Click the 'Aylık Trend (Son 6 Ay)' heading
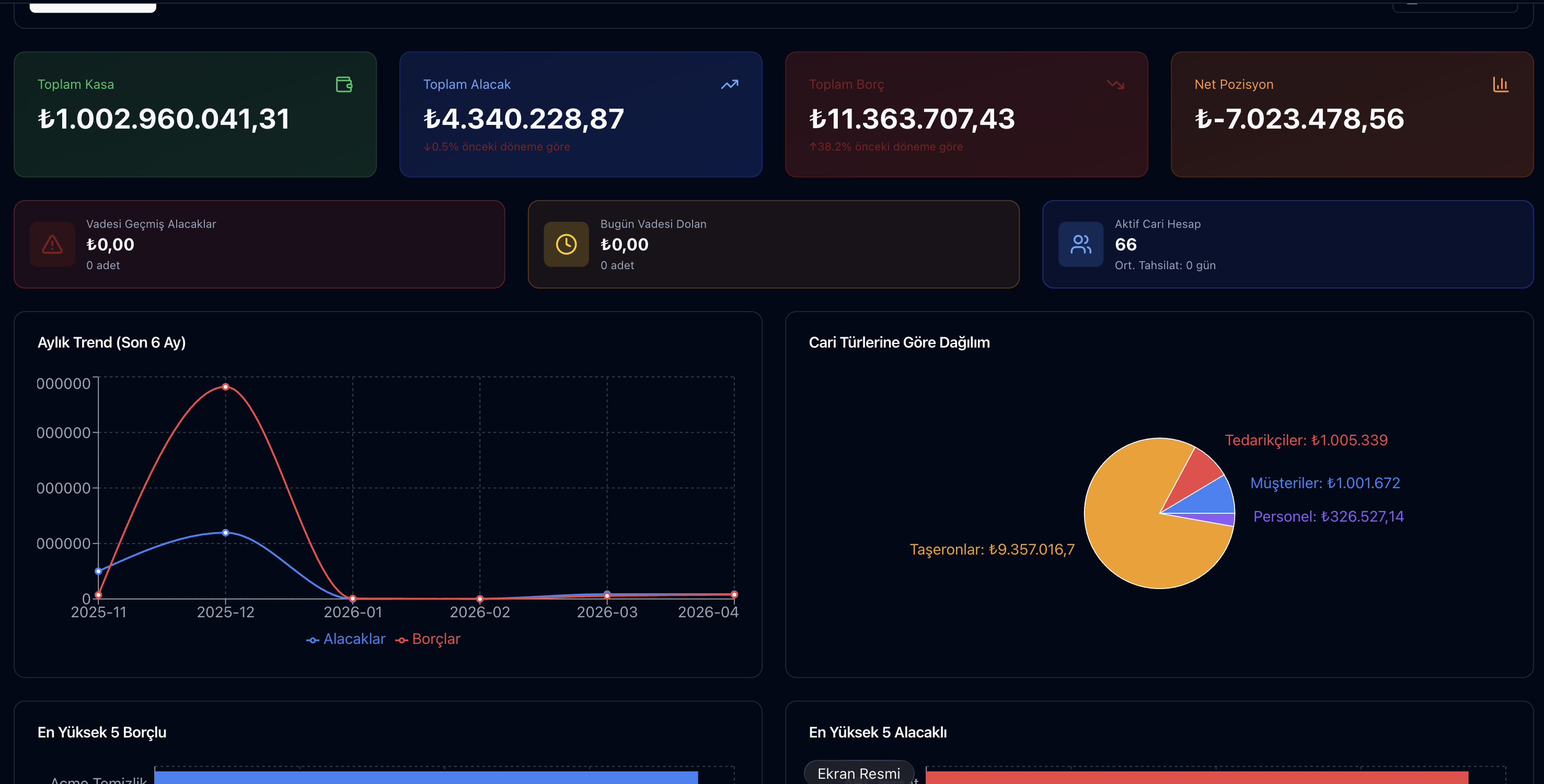Viewport: 1544px width, 784px height. pyautogui.click(x=111, y=342)
